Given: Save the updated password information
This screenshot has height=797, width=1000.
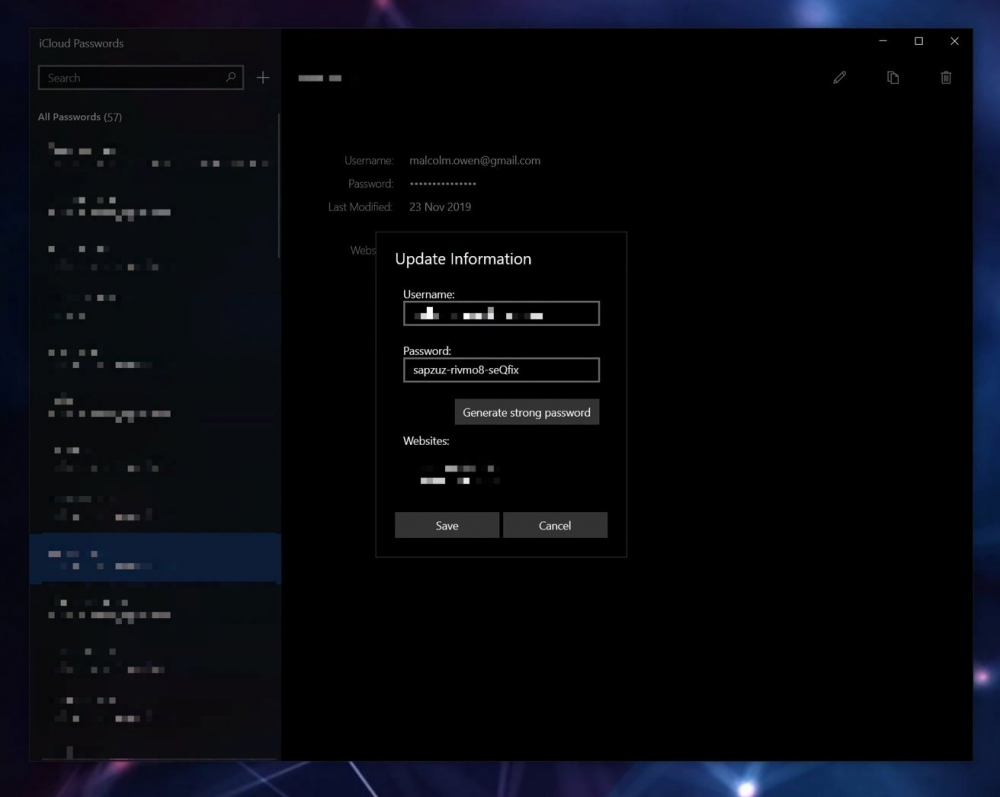Looking at the screenshot, I should click(447, 524).
